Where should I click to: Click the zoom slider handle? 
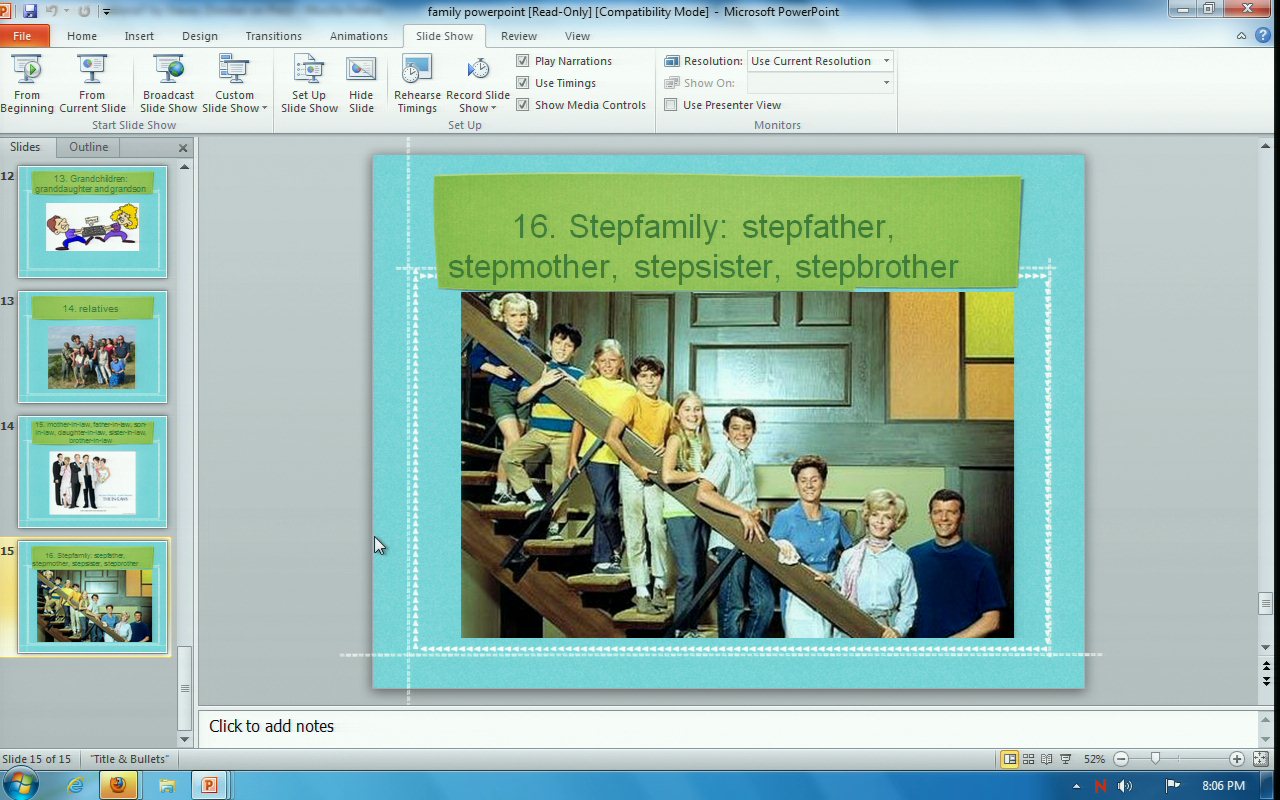[x=1155, y=759]
